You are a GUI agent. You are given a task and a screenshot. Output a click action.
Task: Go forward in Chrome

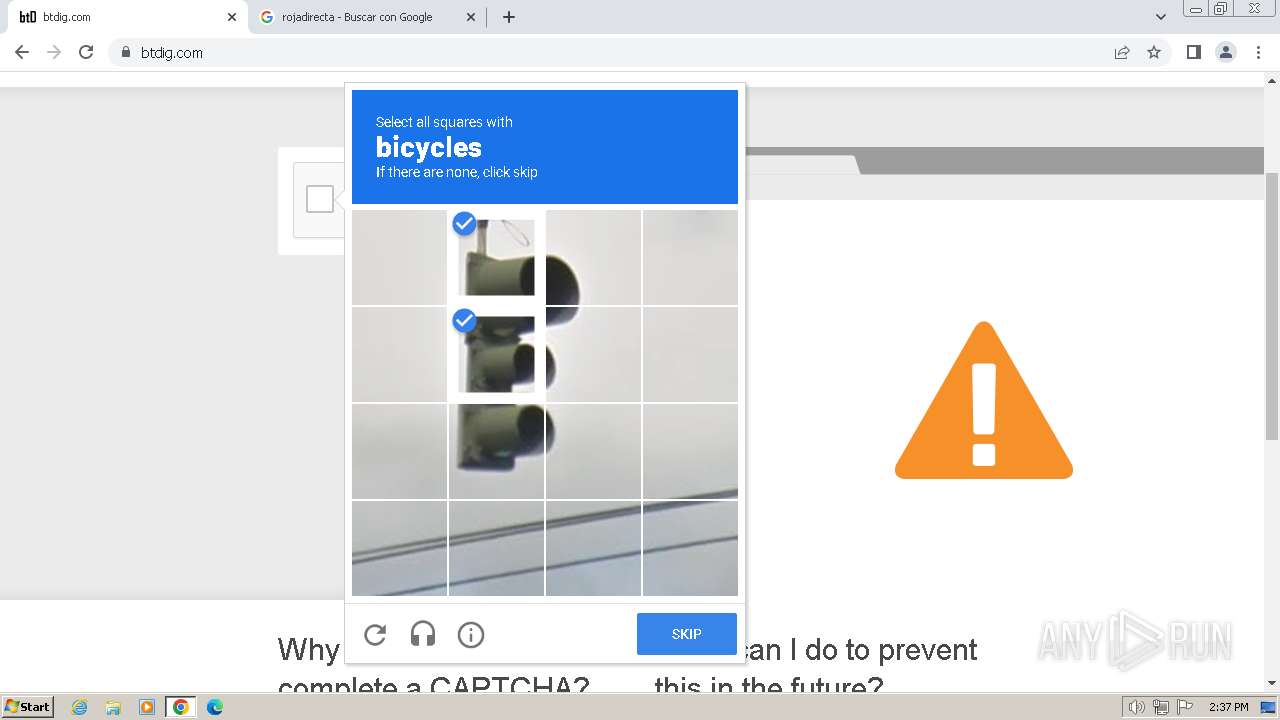click(54, 52)
